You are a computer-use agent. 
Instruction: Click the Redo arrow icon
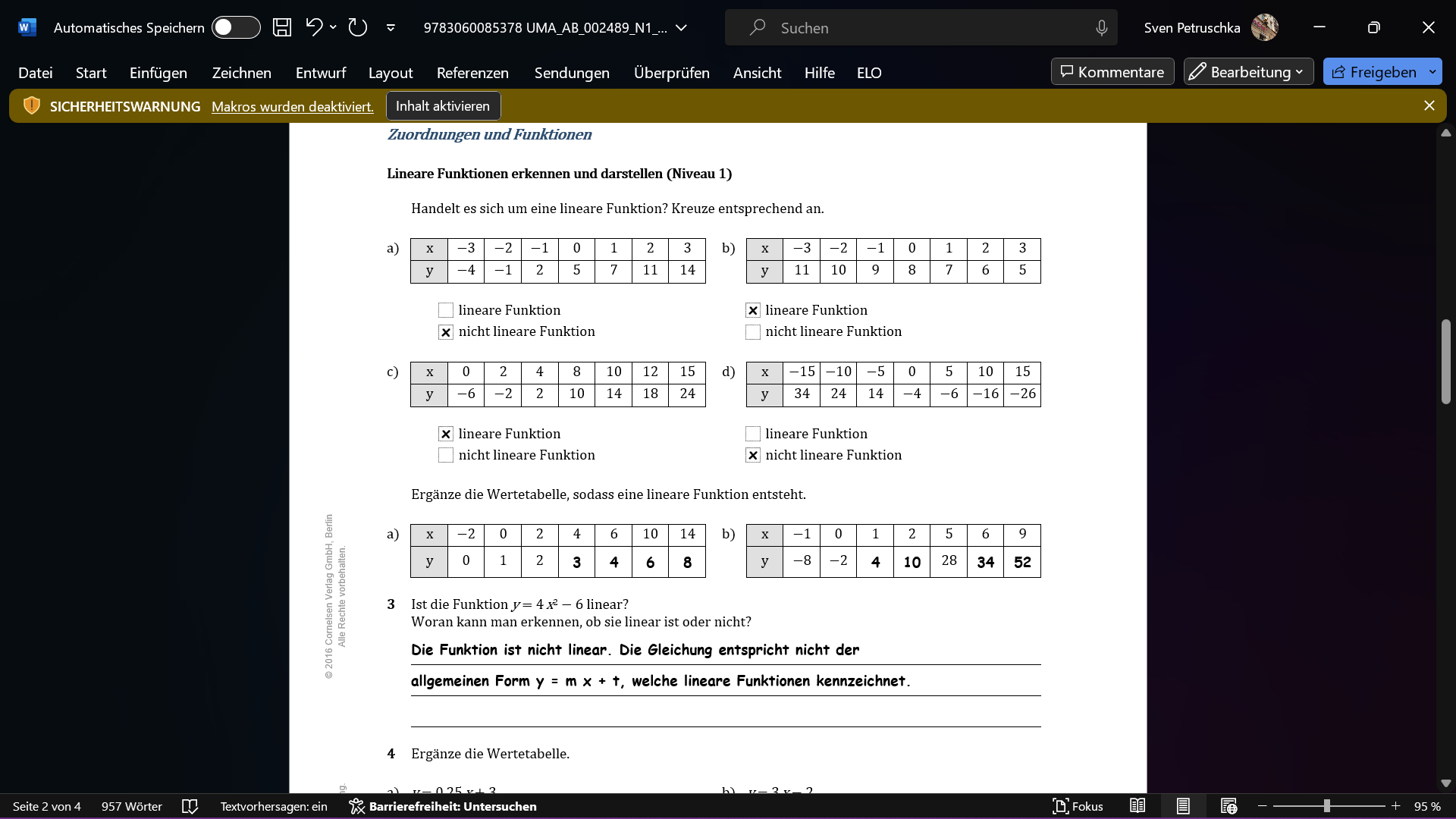click(x=357, y=27)
